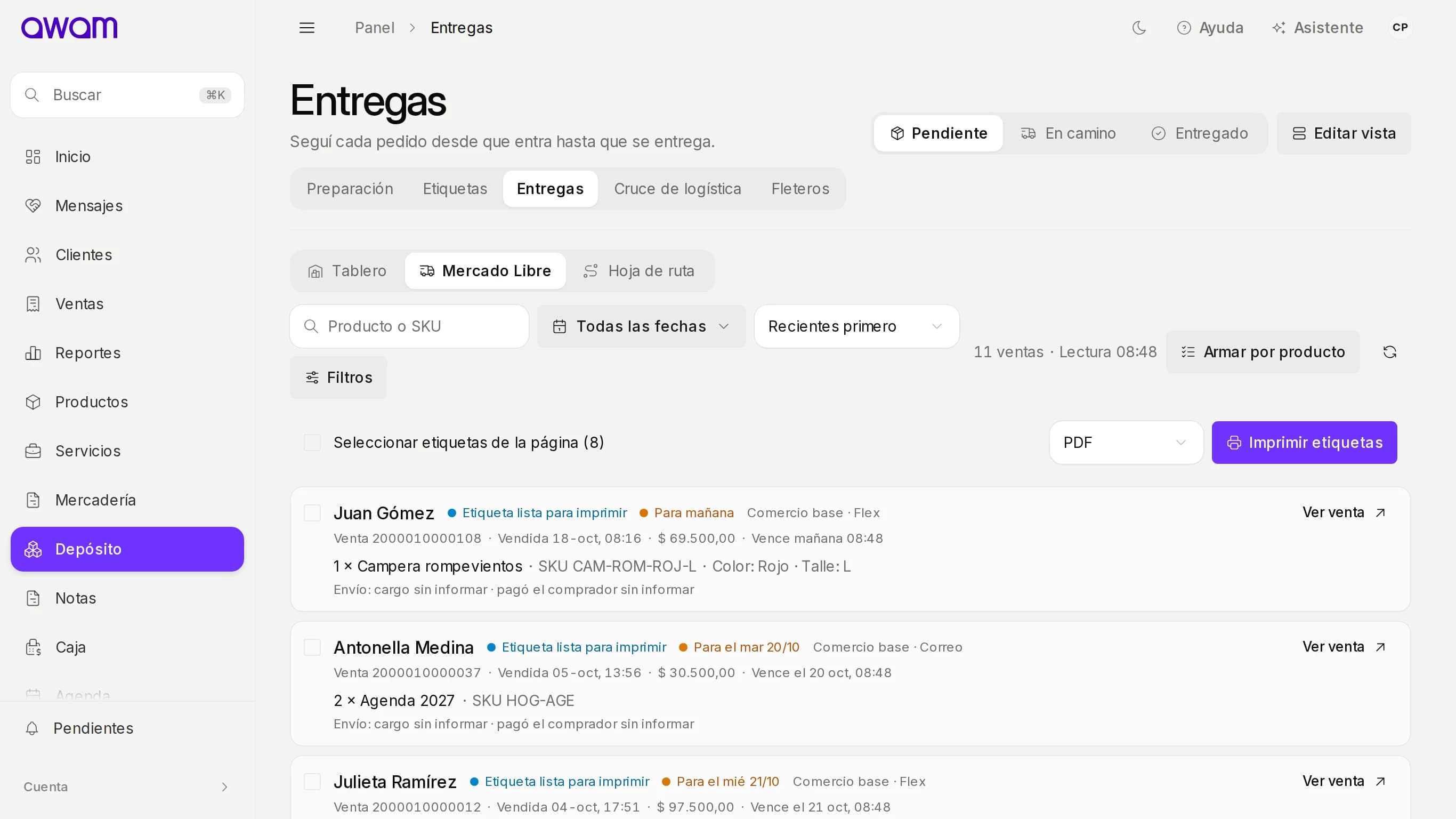This screenshot has height=819, width=1456.
Task: Open Notas in sidebar
Action: coord(127,598)
